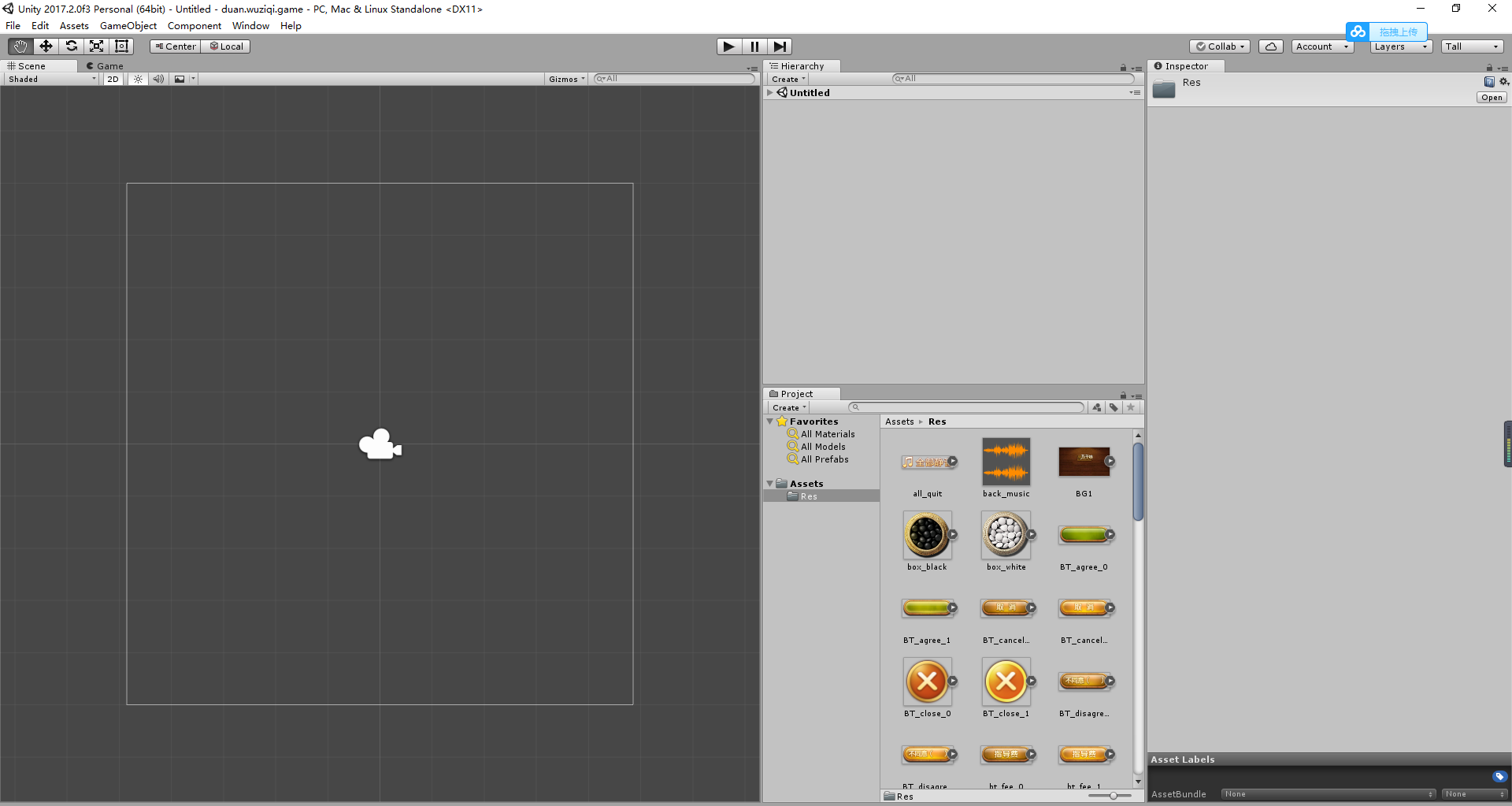1512x806 pixels.
Task: Select the Rotate tool
Action: coord(71,46)
